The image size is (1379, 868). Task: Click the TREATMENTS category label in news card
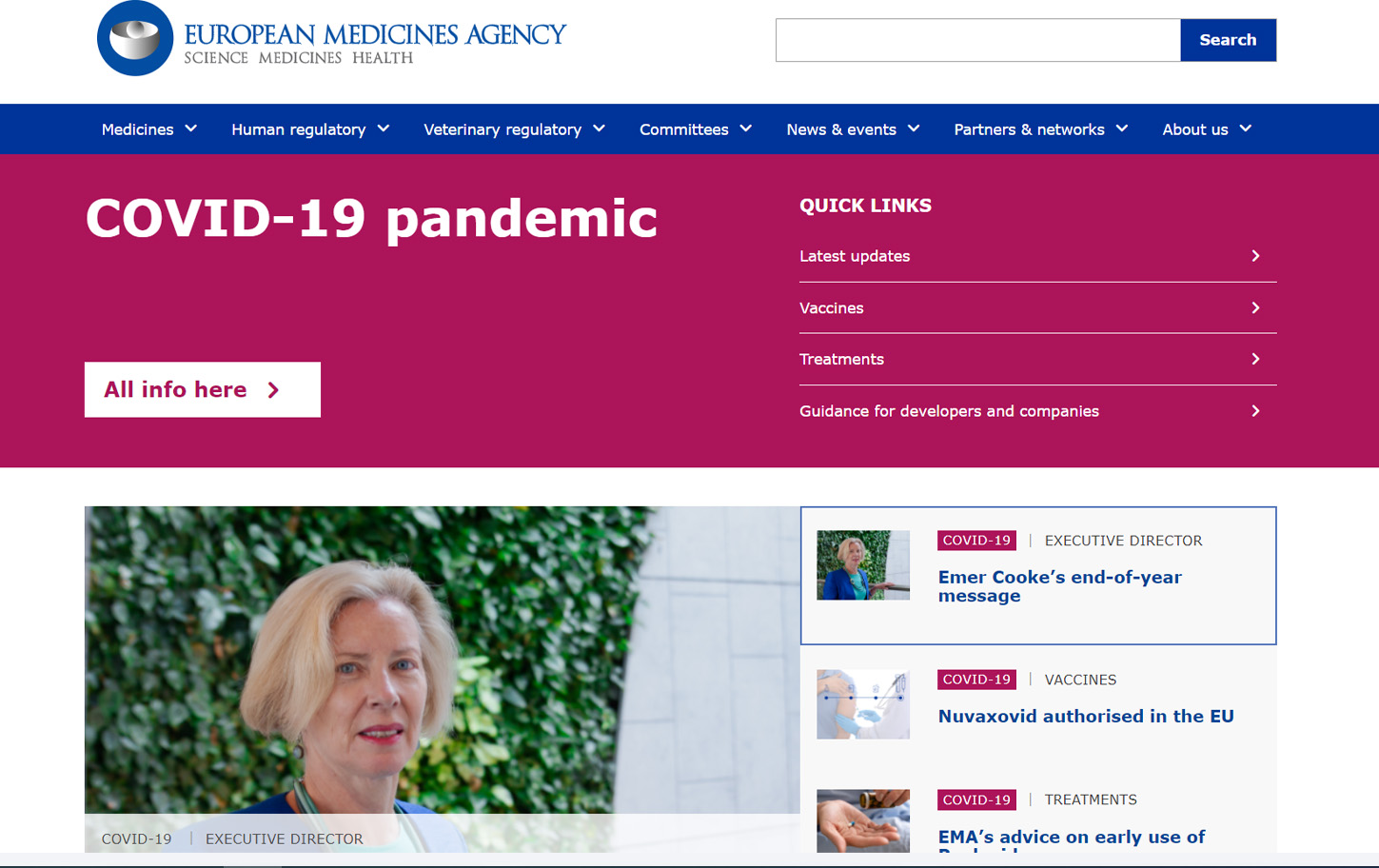[x=1091, y=799]
